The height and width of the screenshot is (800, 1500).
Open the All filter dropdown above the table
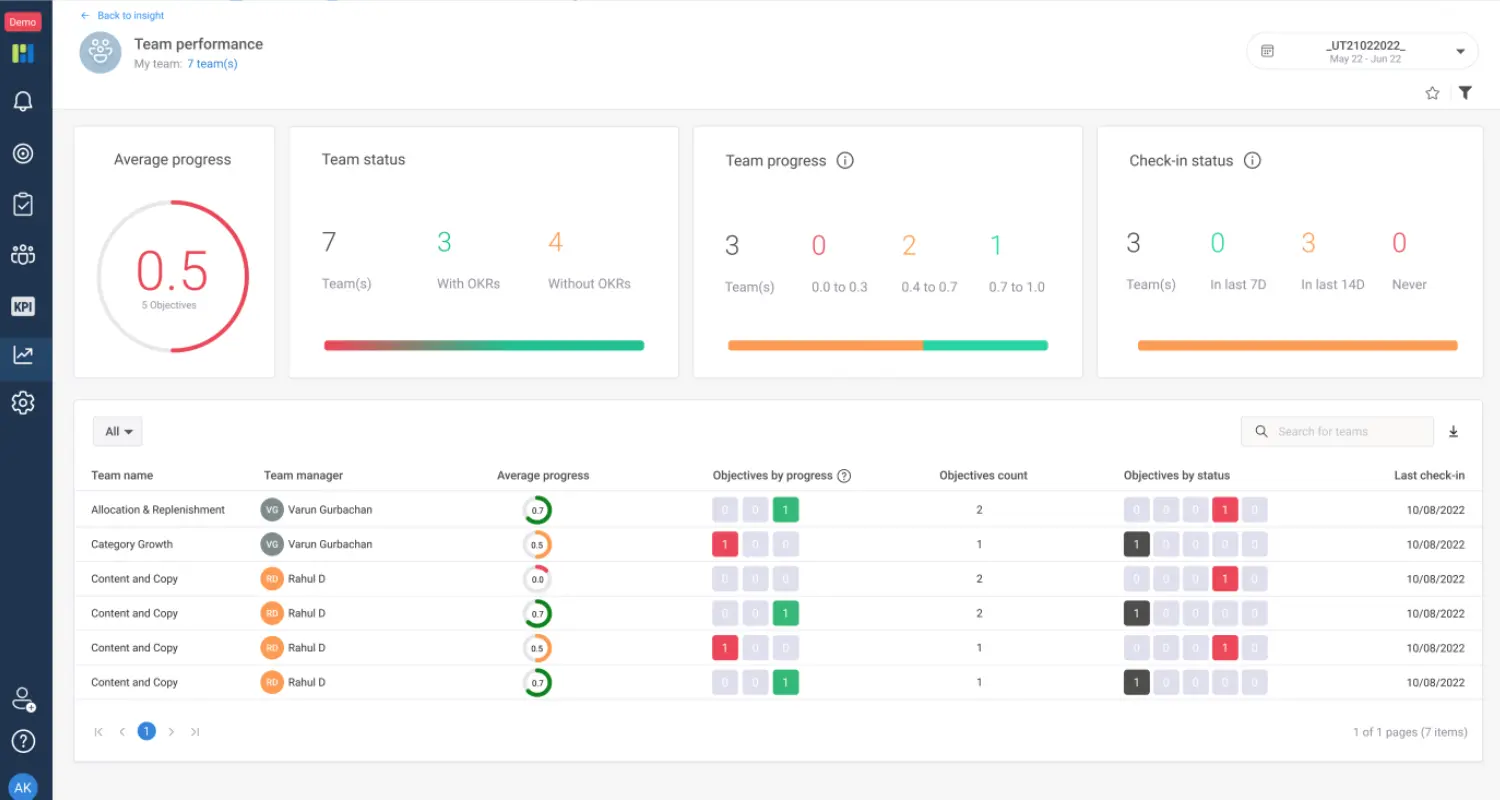pyautogui.click(x=117, y=431)
